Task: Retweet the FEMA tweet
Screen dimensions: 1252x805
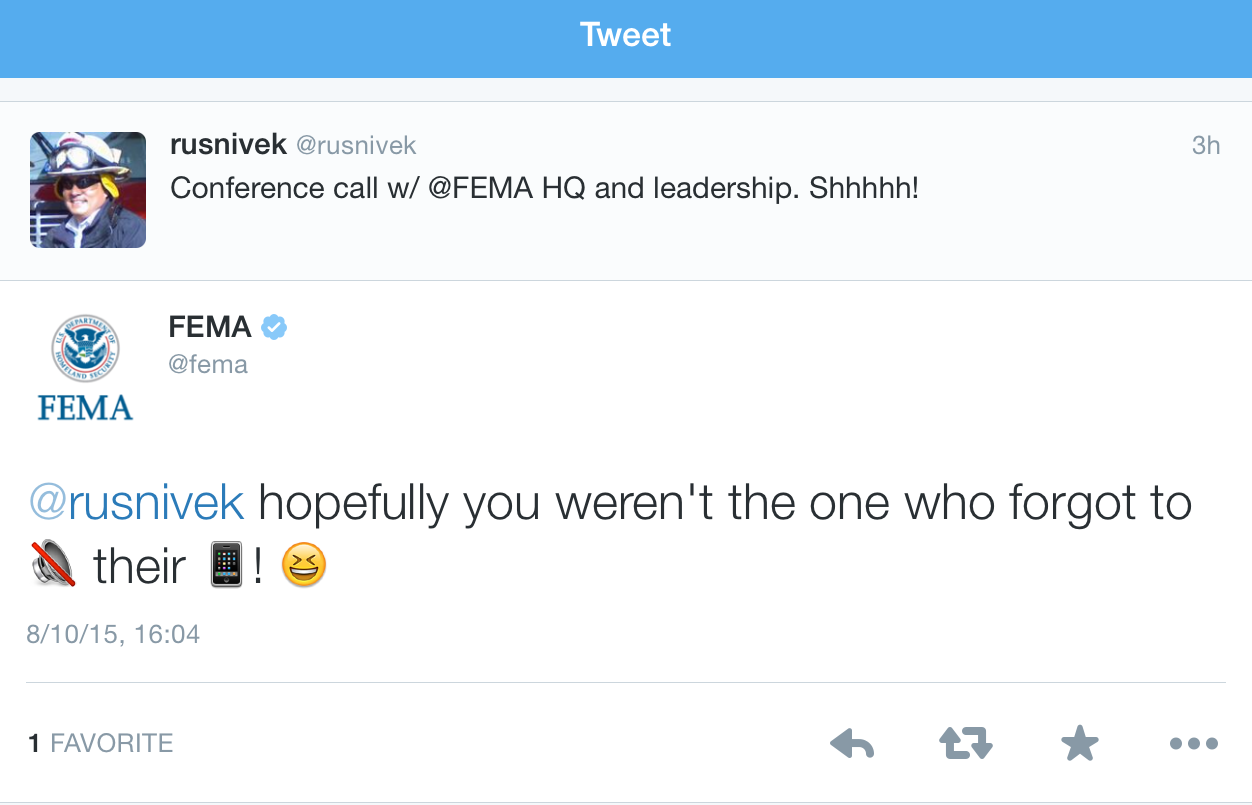Action: pyautogui.click(x=965, y=743)
